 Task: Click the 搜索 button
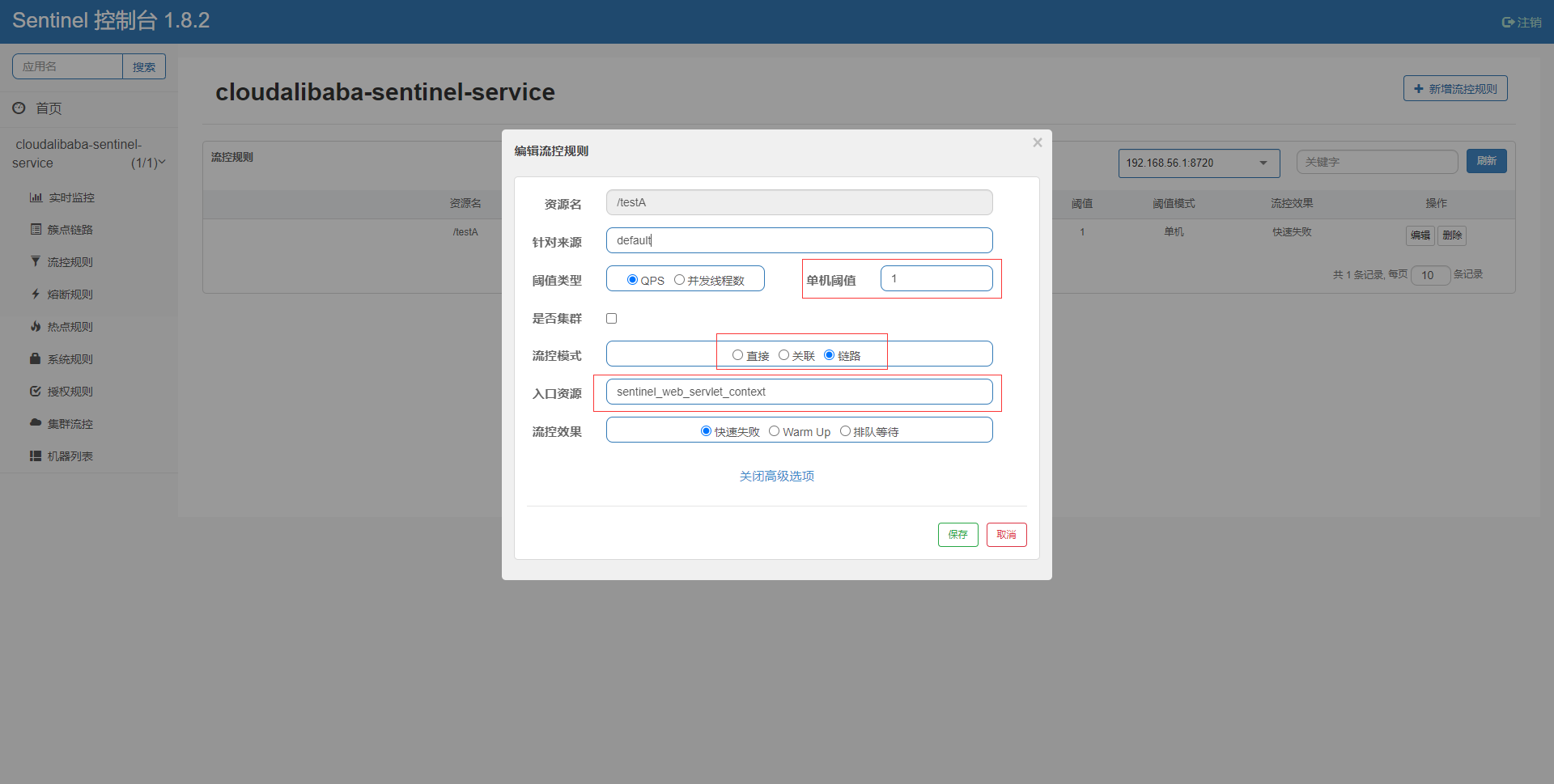144,66
